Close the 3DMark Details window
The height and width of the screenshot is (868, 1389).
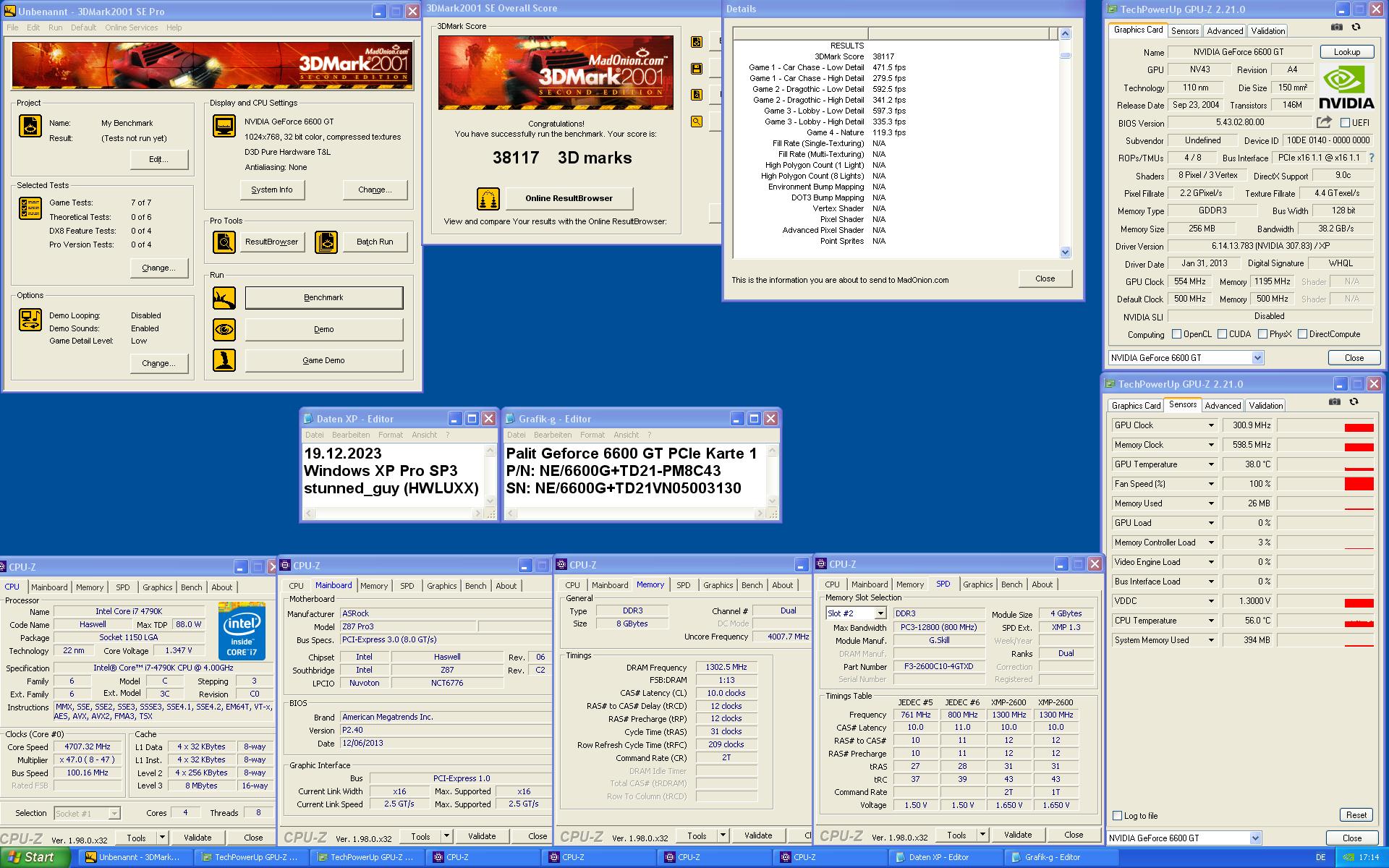tap(1045, 278)
